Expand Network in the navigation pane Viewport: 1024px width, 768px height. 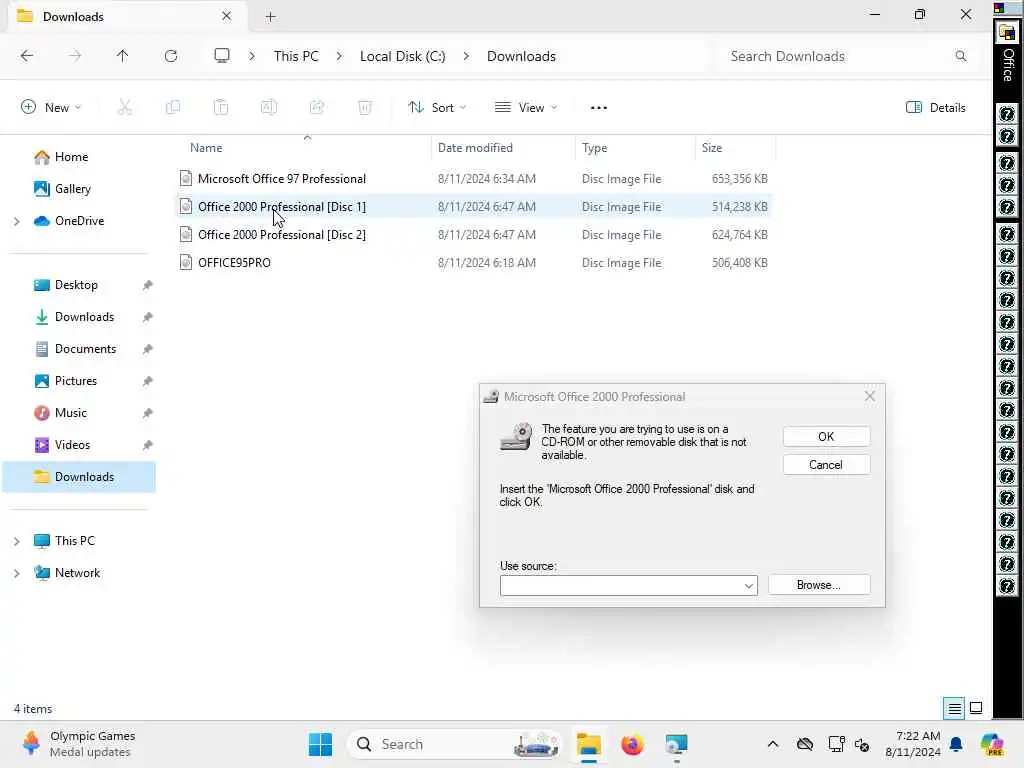coord(16,573)
